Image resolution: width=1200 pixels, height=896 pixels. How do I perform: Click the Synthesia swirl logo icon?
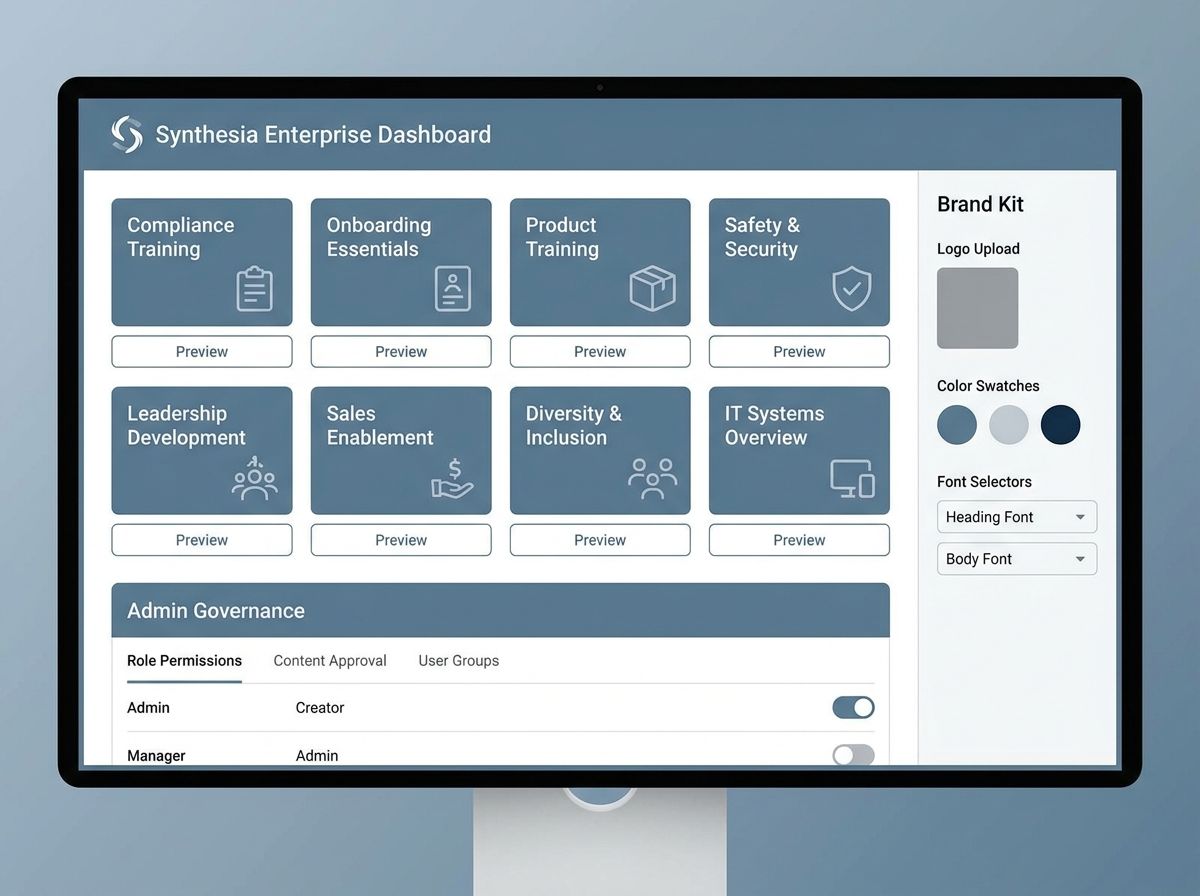[127, 134]
